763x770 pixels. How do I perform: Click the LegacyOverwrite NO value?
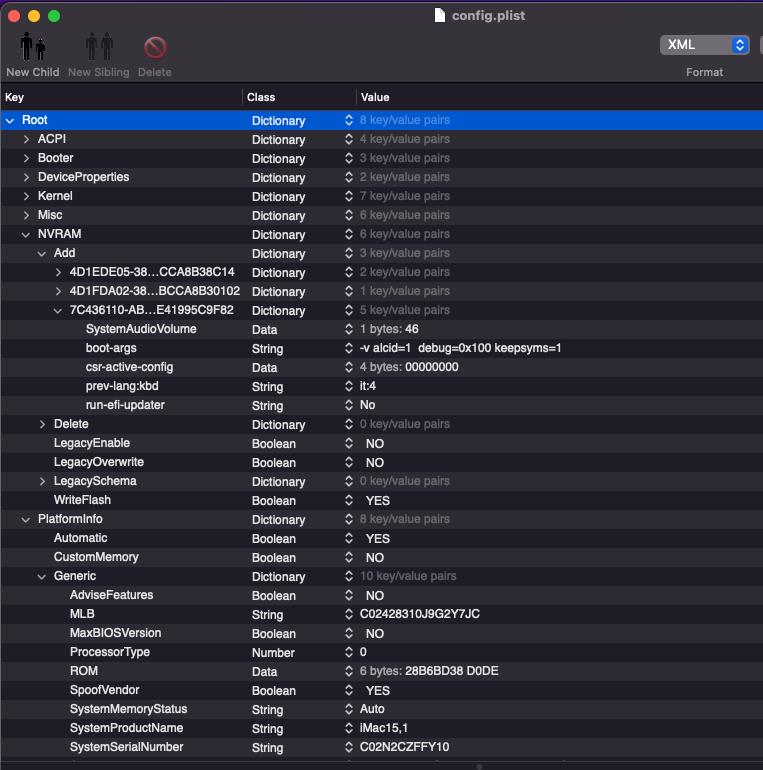[375, 463]
